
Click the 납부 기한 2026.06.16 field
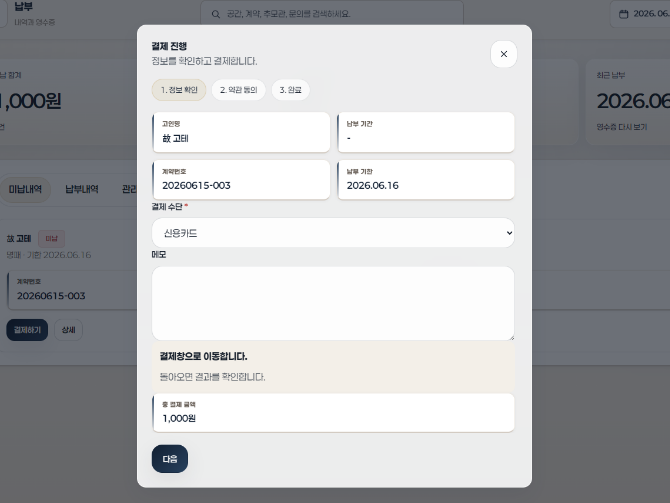(426, 179)
